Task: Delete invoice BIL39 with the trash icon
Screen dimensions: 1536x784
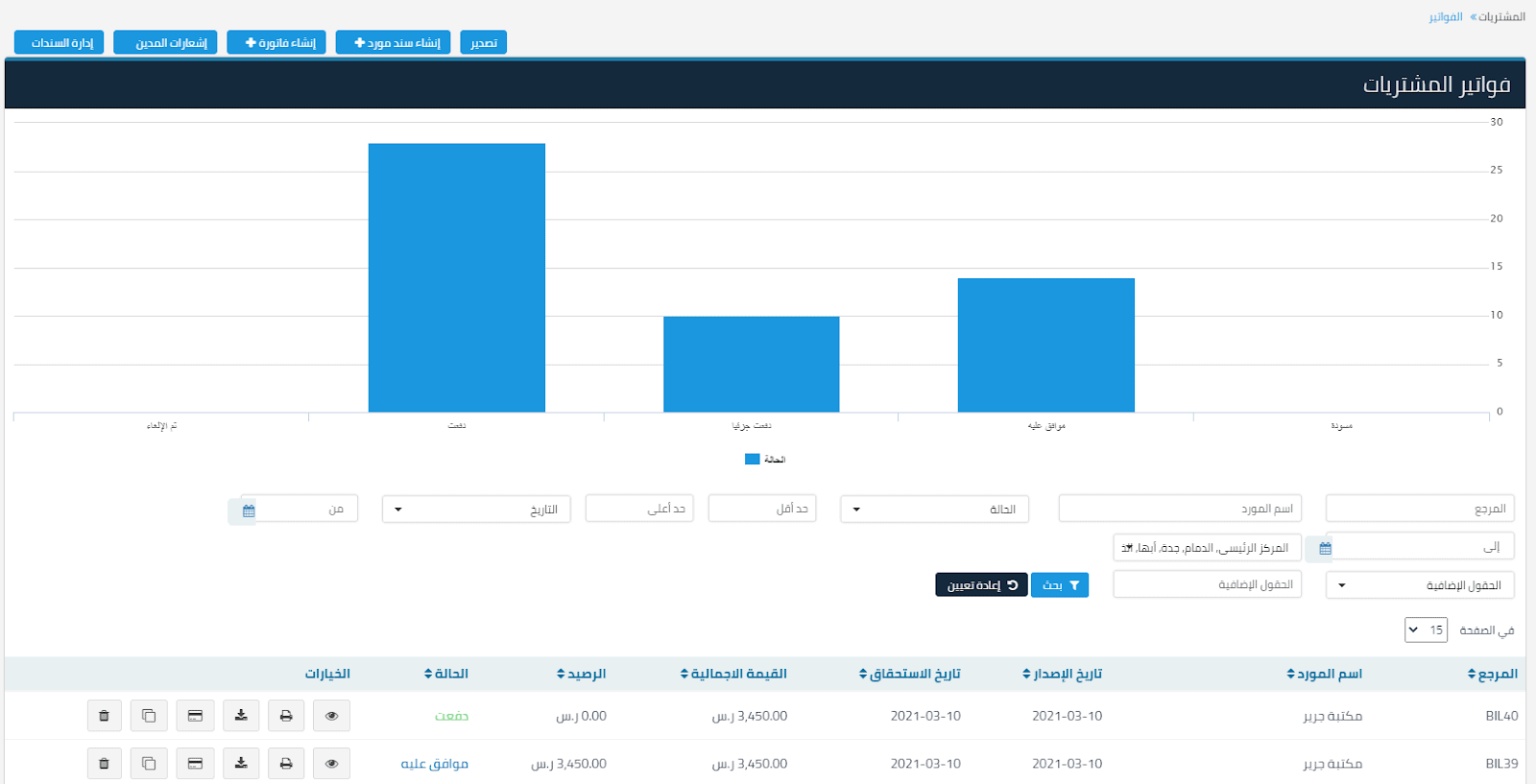Action: (x=104, y=764)
